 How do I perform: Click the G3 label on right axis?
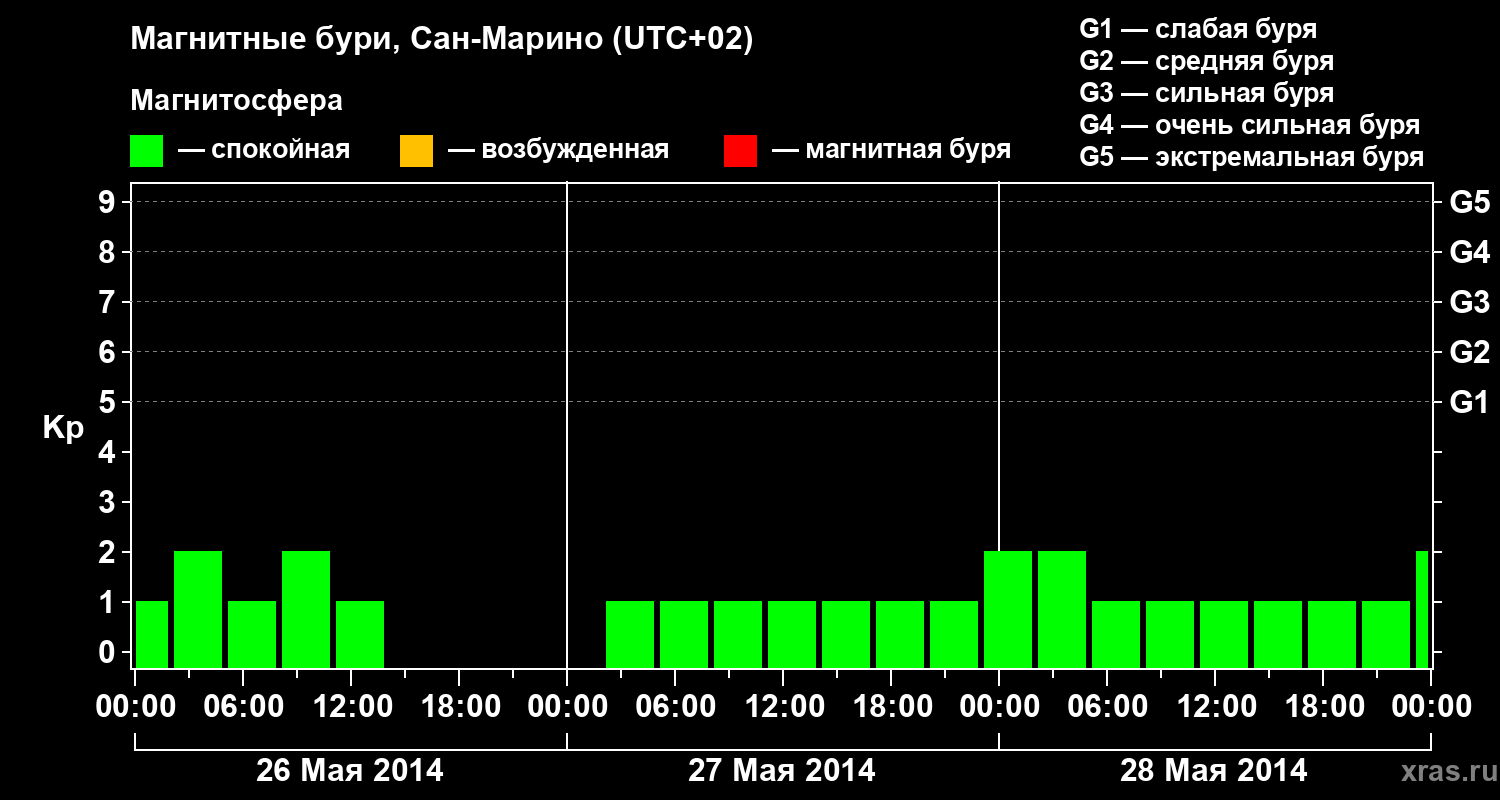click(x=1469, y=302)
